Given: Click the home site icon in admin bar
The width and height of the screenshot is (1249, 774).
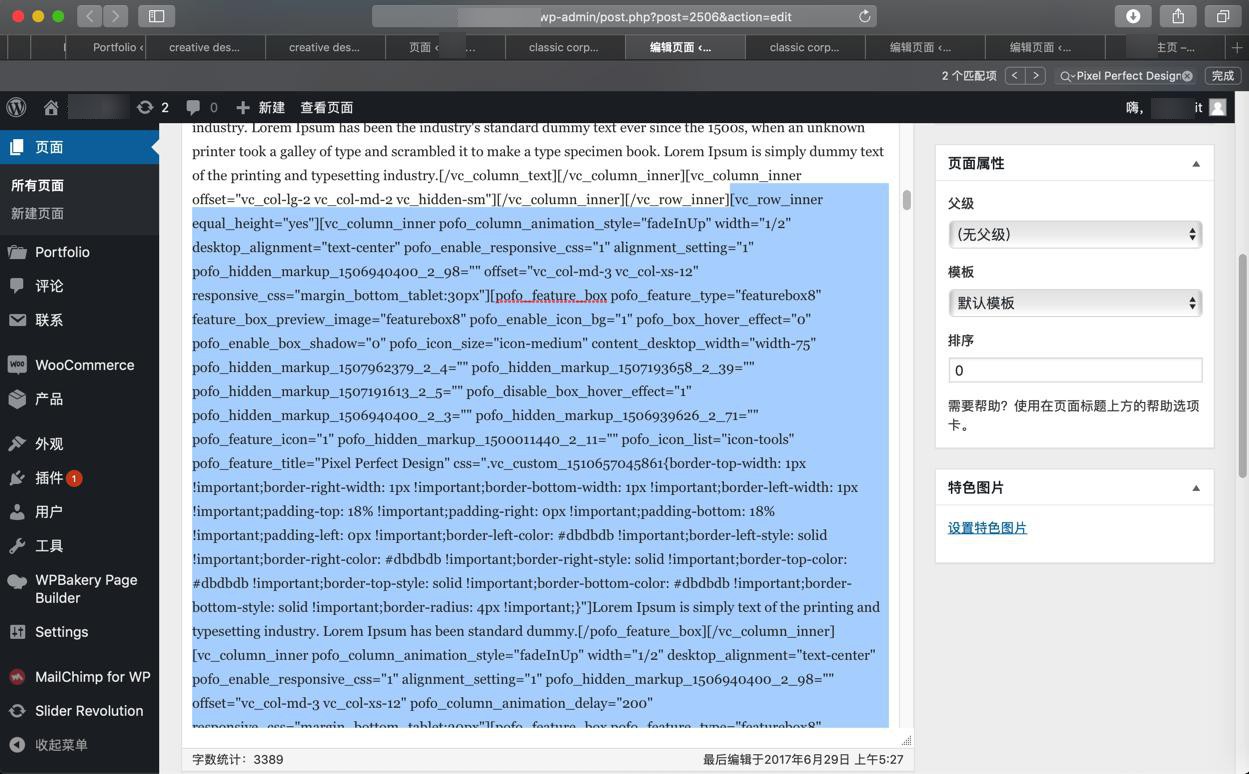Looking at the screenshot, I should click(51, 107).
